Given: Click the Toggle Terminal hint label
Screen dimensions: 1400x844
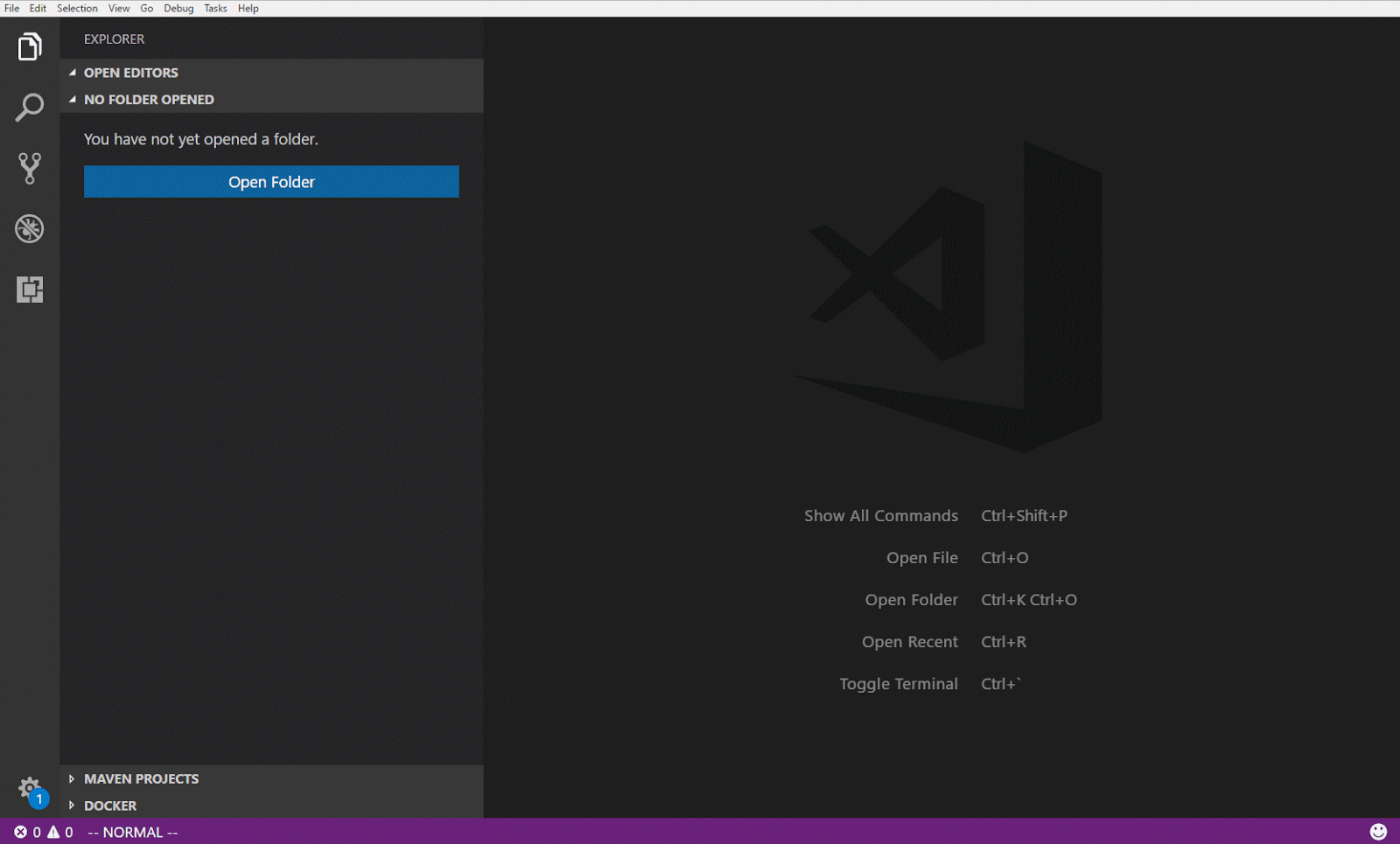Looking at the screenshot, I should (x=899, y=684).
